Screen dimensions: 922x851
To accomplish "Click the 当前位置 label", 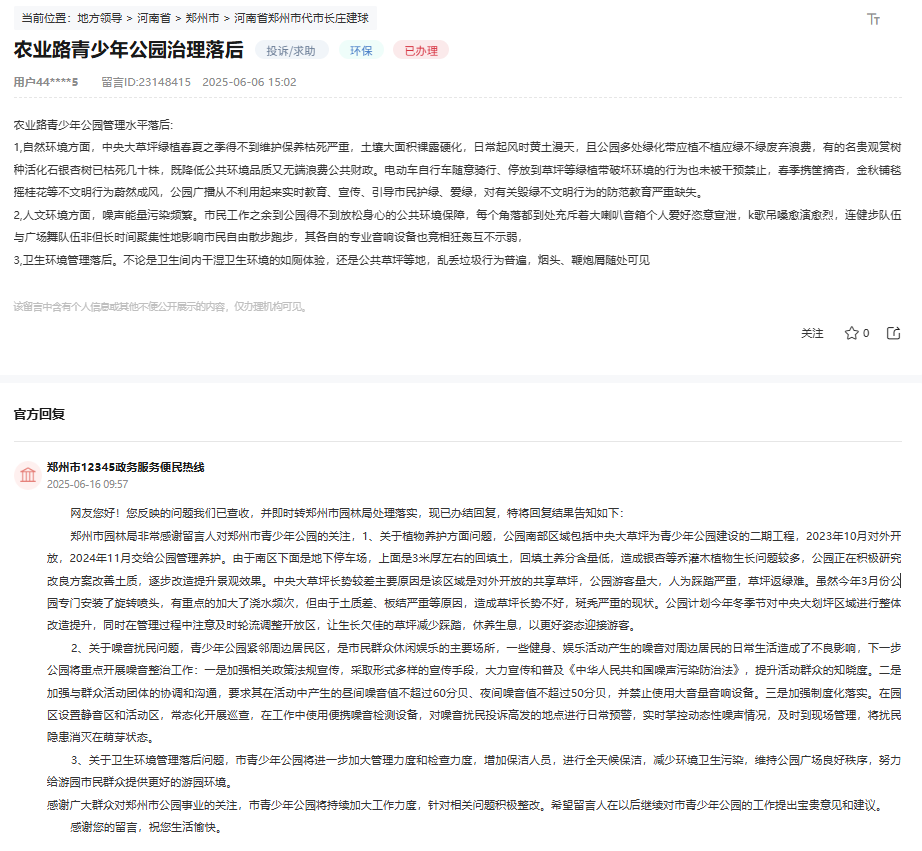I will tap(46, 18).
